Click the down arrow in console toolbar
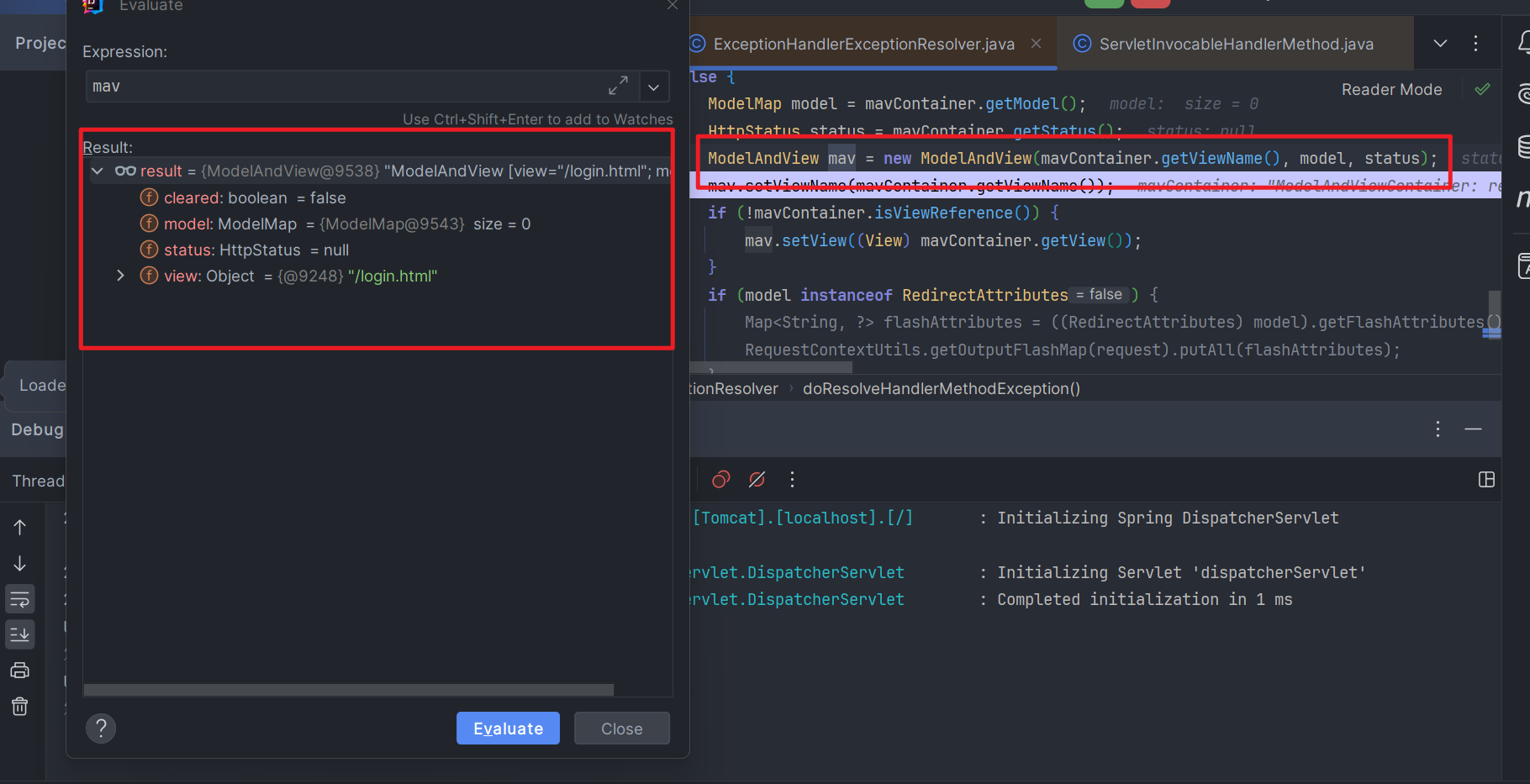1530x784 pixels. pos(20,563)
